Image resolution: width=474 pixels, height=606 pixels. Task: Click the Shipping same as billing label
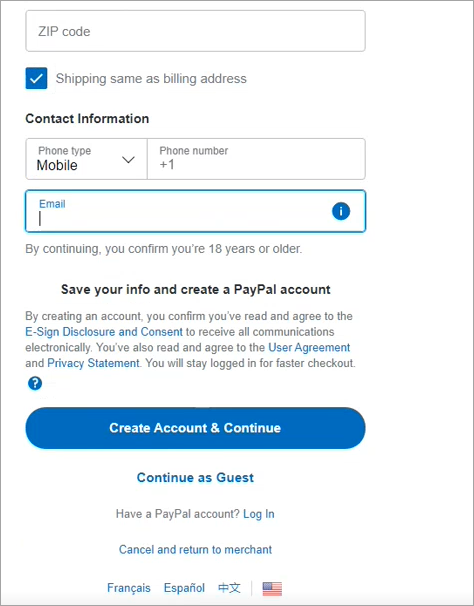[151, 78]
